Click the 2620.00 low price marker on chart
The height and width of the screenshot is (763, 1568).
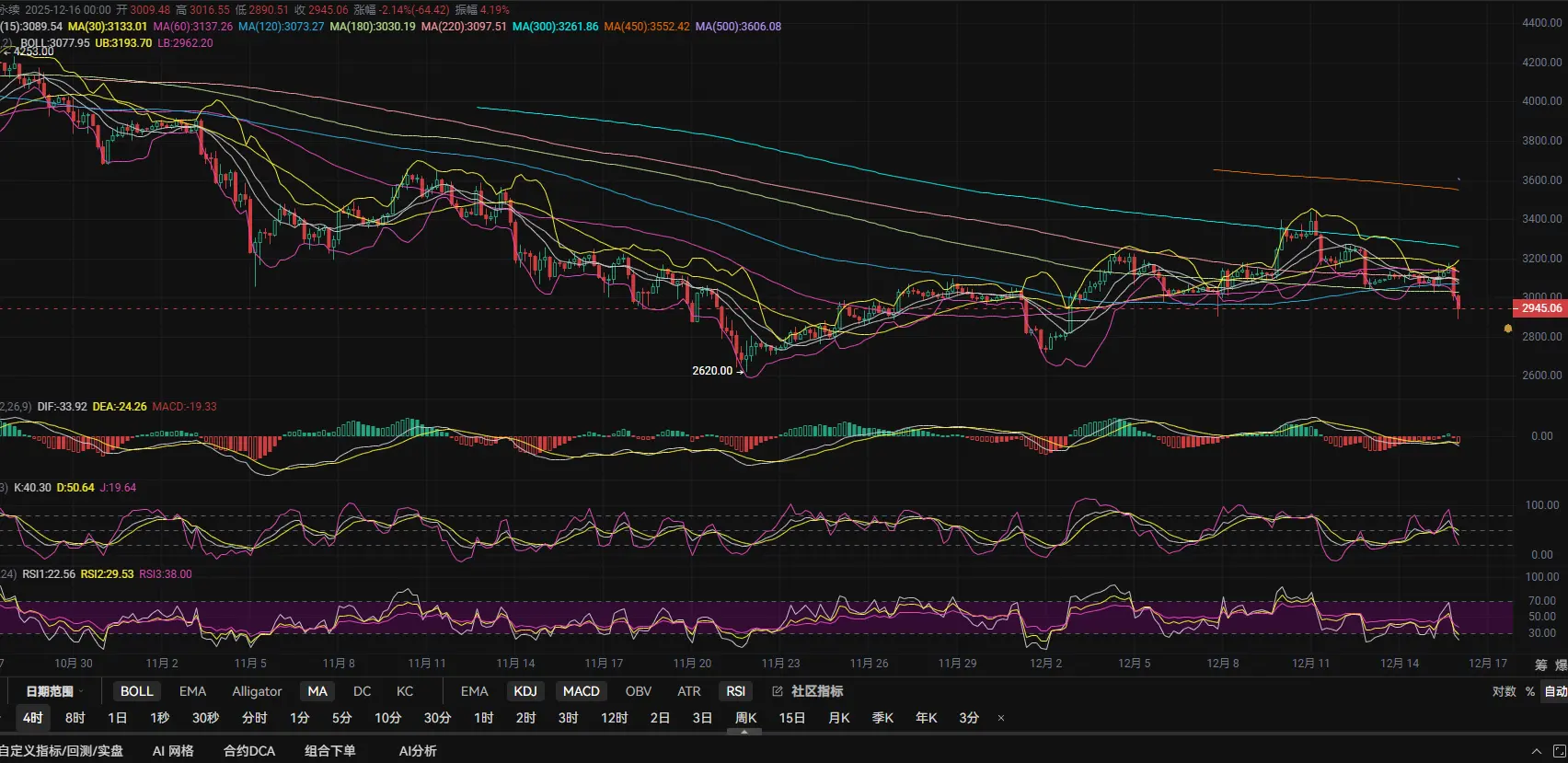click(713, 371)
